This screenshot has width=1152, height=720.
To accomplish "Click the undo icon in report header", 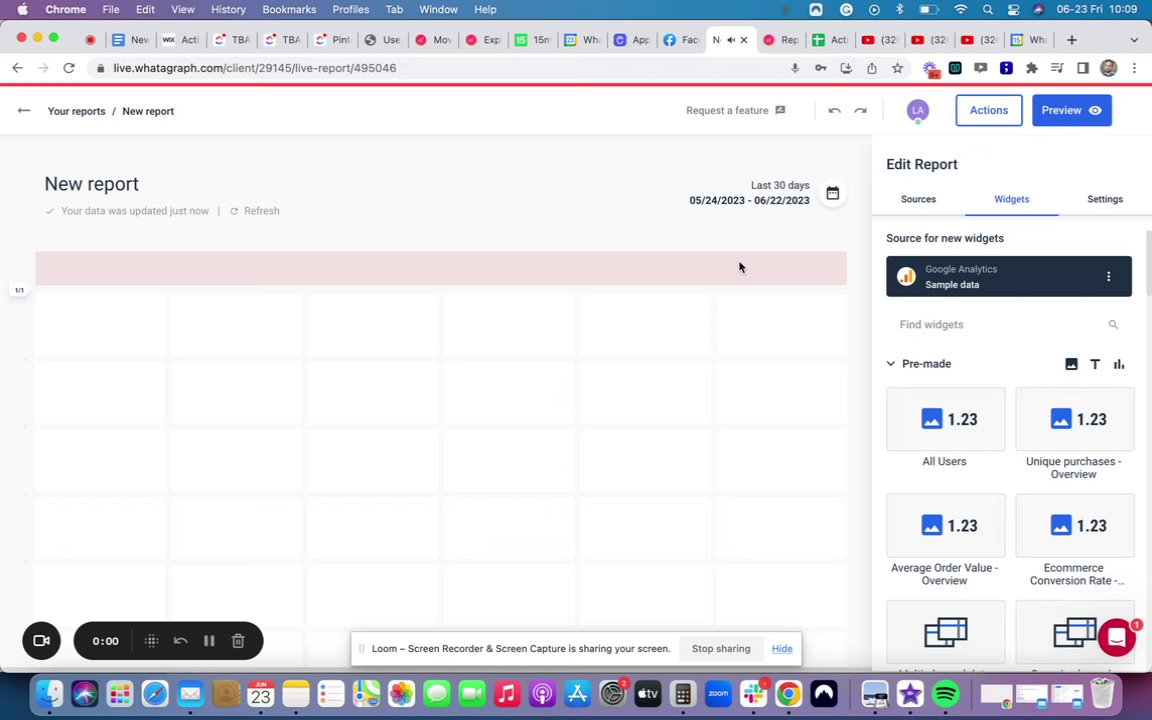I will point(835,111).
